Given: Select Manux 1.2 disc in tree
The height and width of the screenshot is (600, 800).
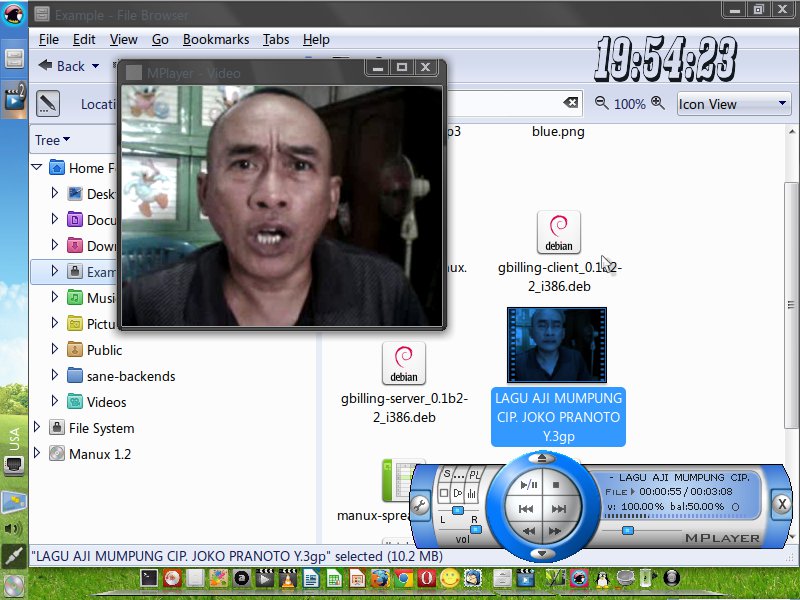Looking at the screenshot, I should (x=90, y=454).
